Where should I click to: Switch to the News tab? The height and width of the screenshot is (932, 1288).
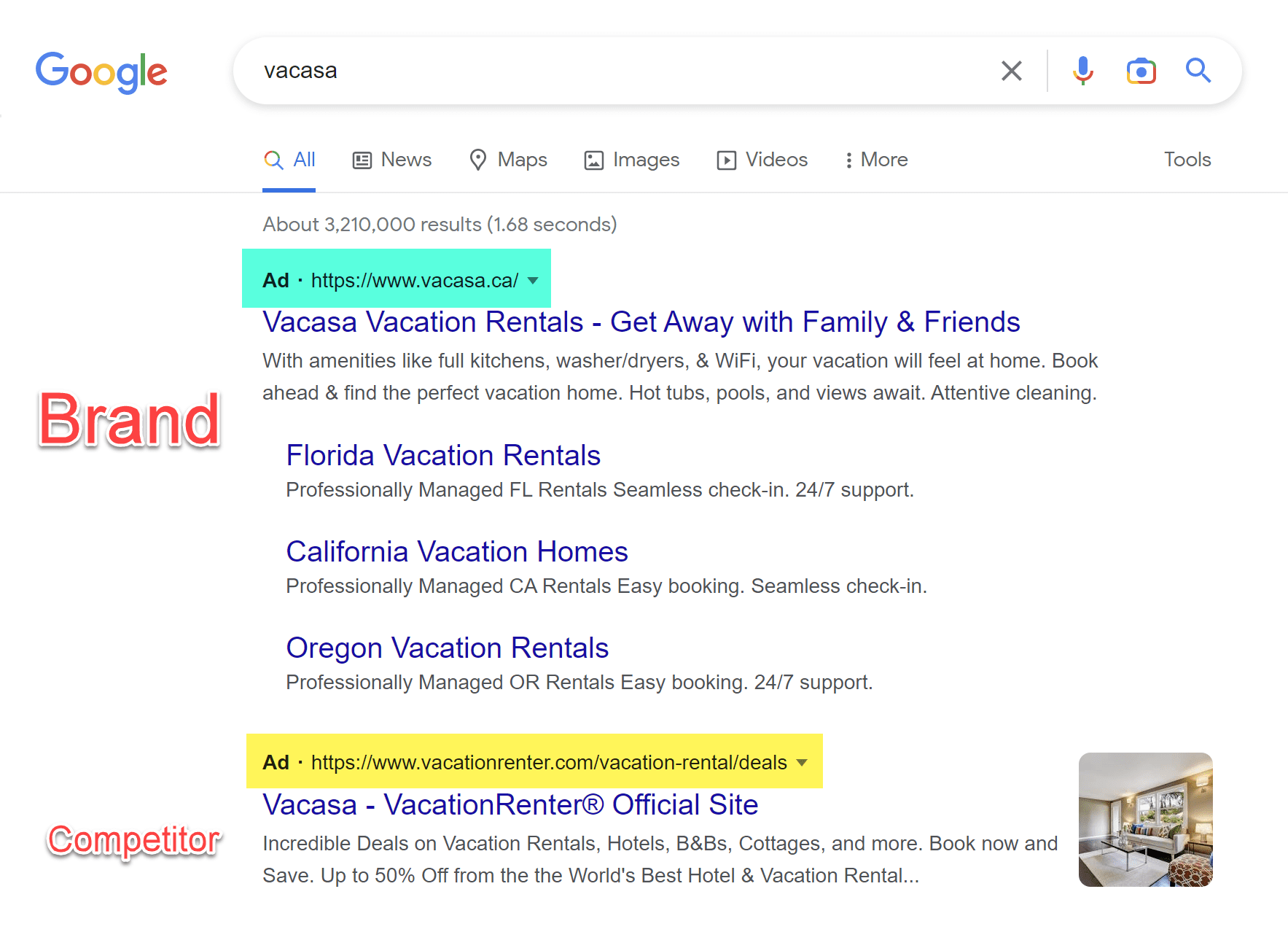pos(392,160)
